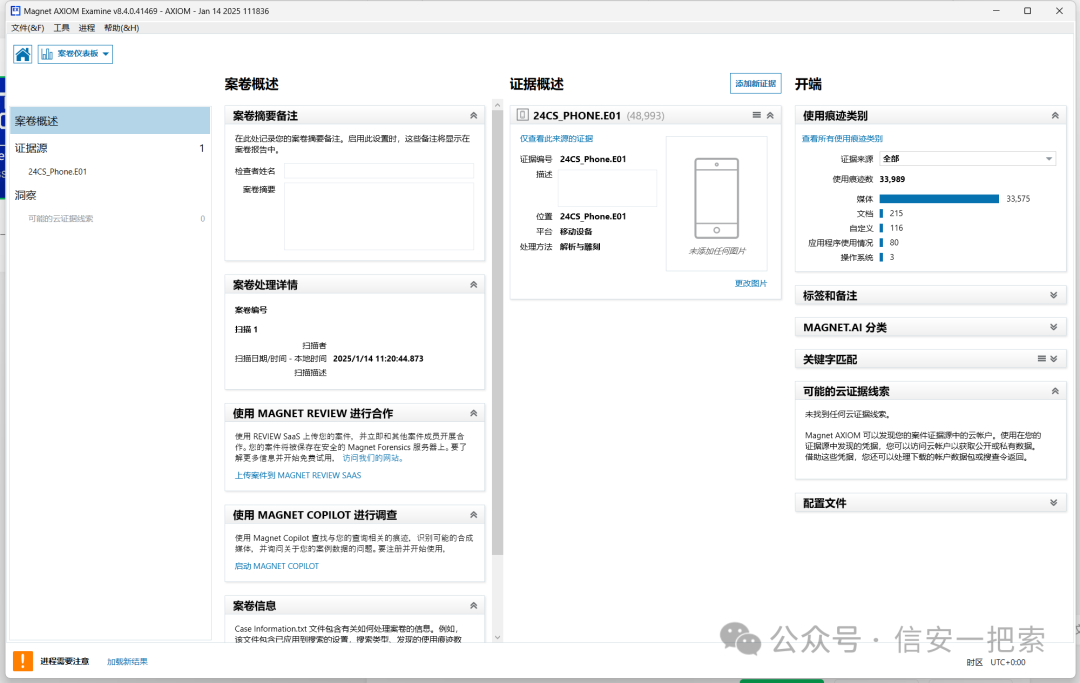The height and width of the screenshot is (683, 1080).
Task: Click the 文档 bar showing 215
Action: [x=882, y=213]
